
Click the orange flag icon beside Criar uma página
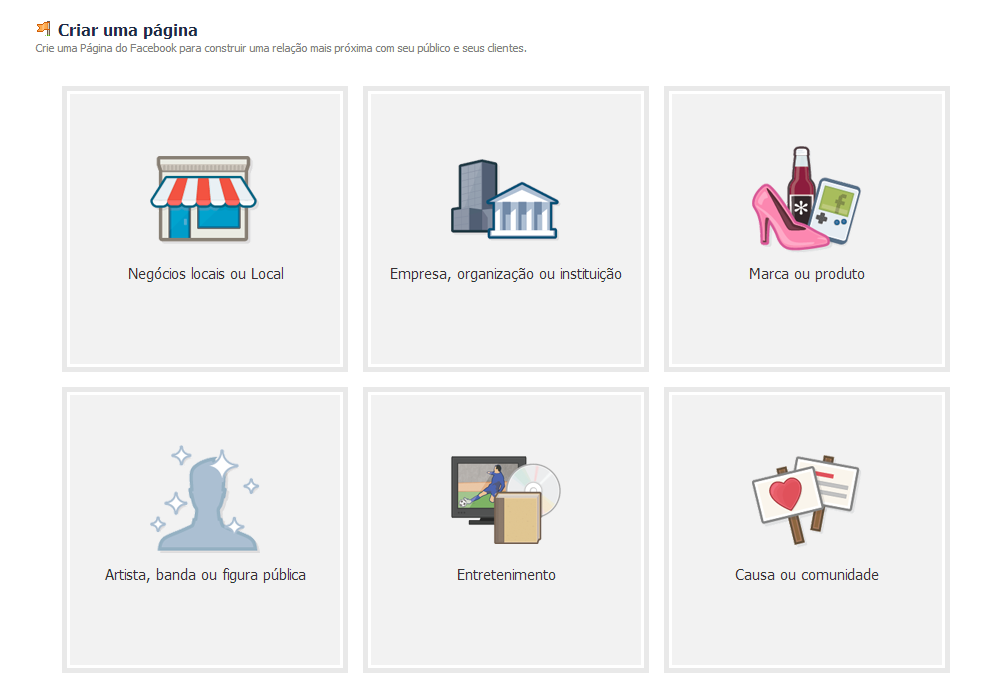point(43,28)
